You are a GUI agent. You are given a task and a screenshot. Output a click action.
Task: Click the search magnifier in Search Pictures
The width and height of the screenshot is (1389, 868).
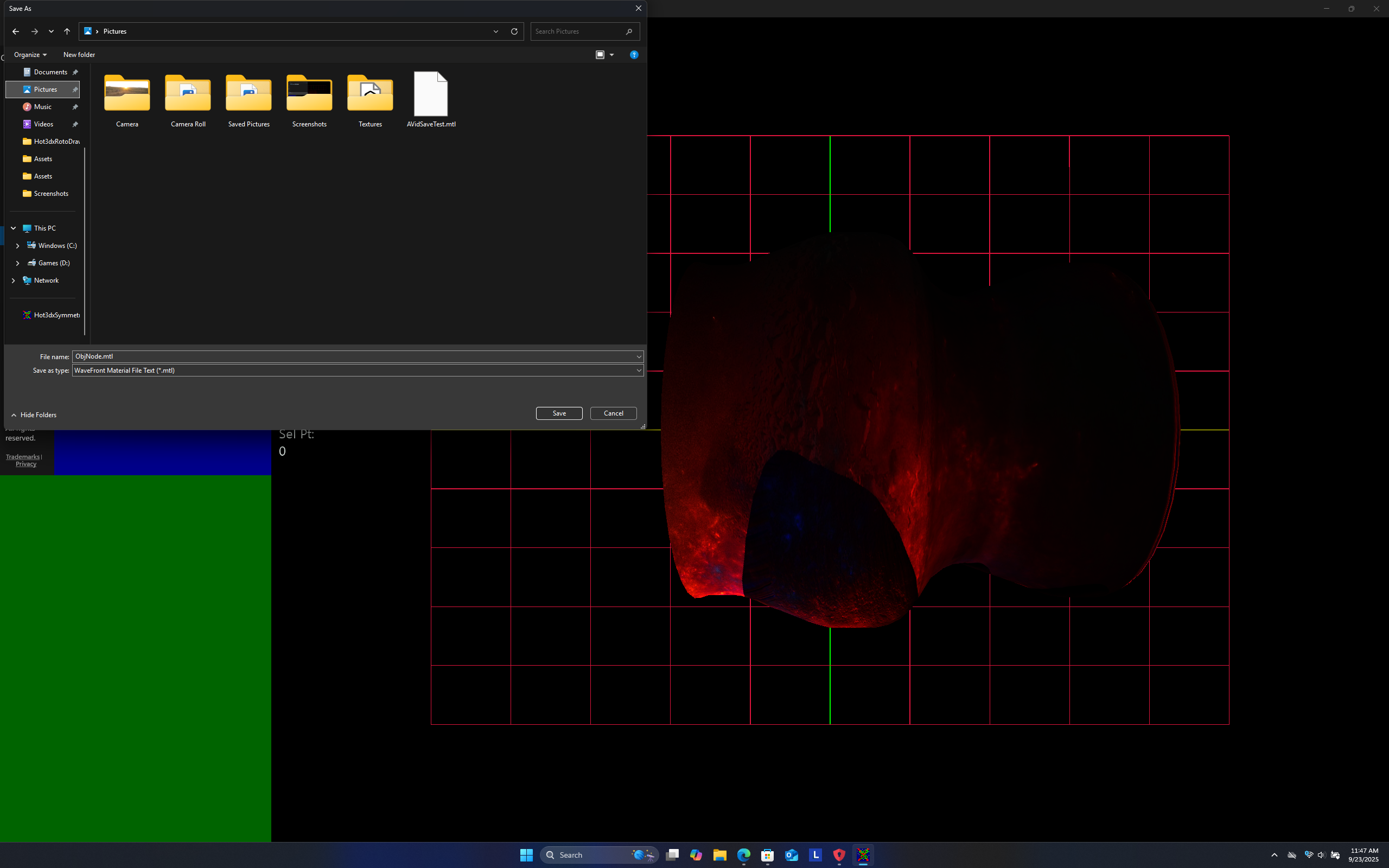click(629, 31)
